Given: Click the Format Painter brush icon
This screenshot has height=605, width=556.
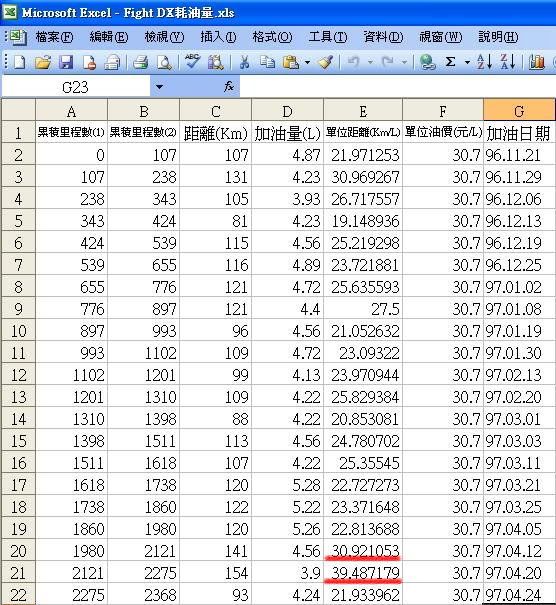Looking at the screenshot, I should pos(326,62).
